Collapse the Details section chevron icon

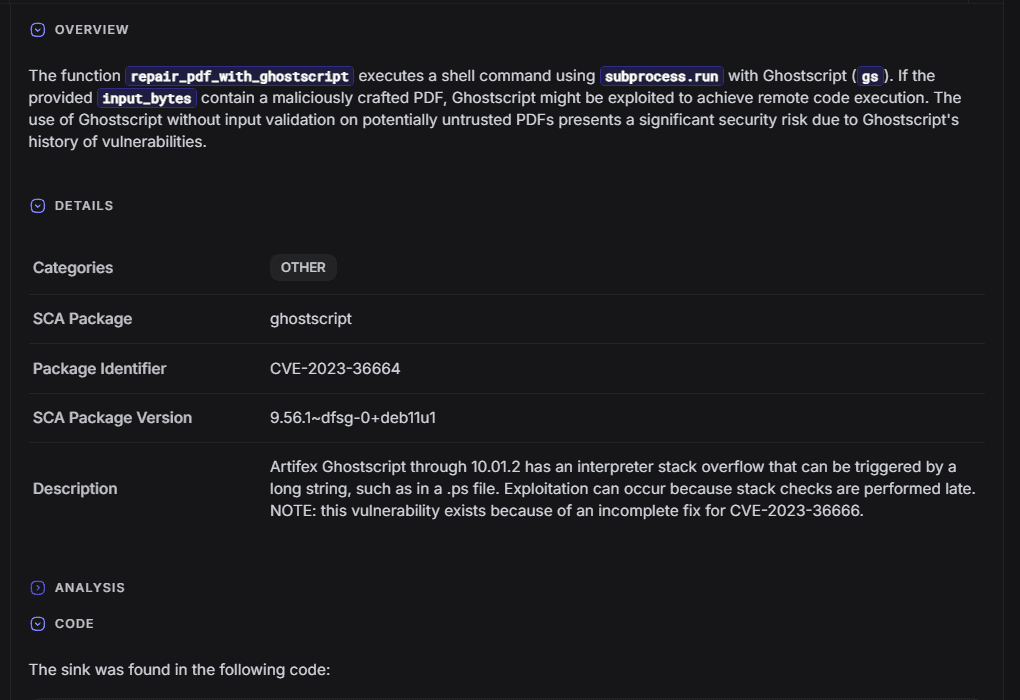point(38,206)
